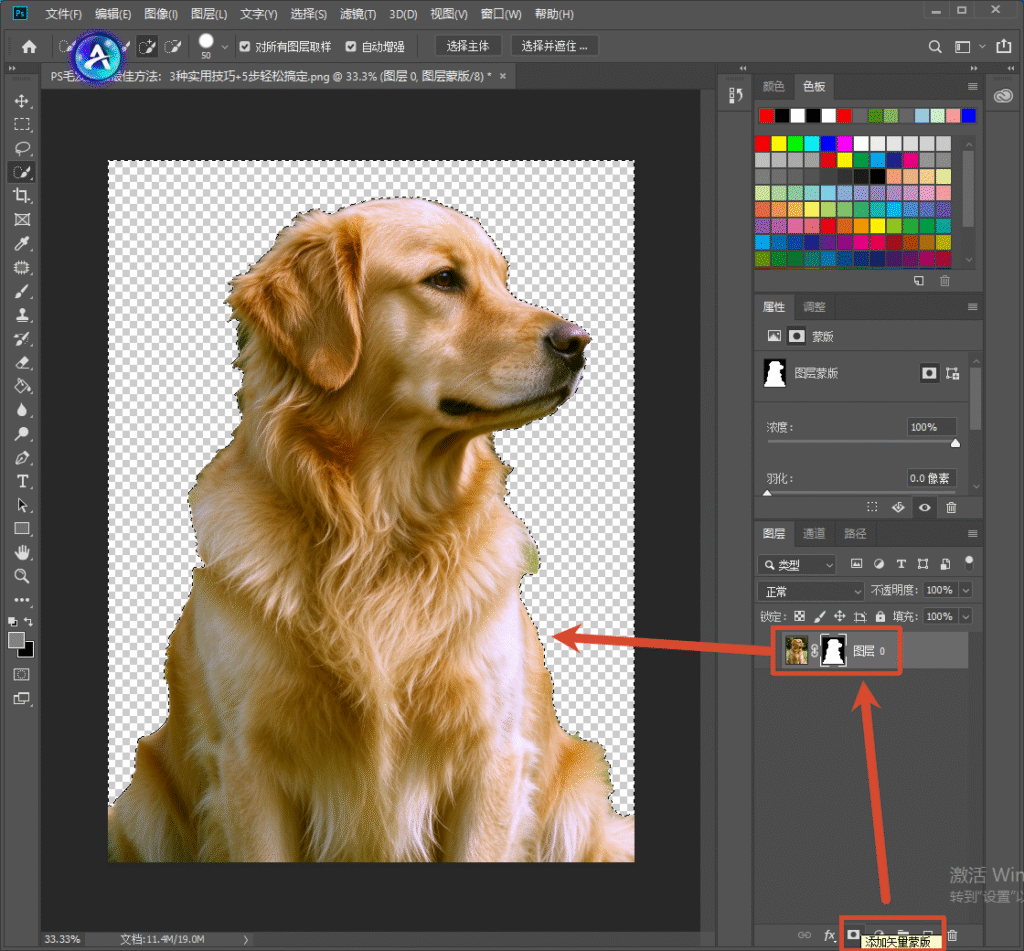Select the History Brush tool
Image resolution: width=1024 pixels, height=951 pixels.
point(22,339)
